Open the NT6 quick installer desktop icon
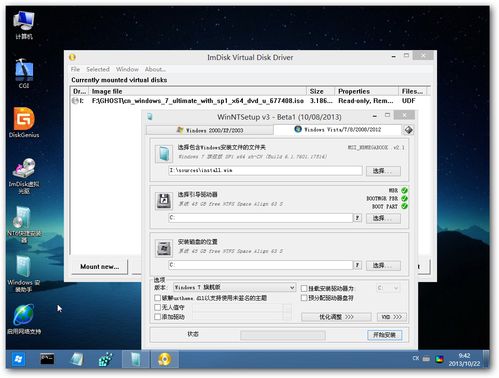 [24, 225]
